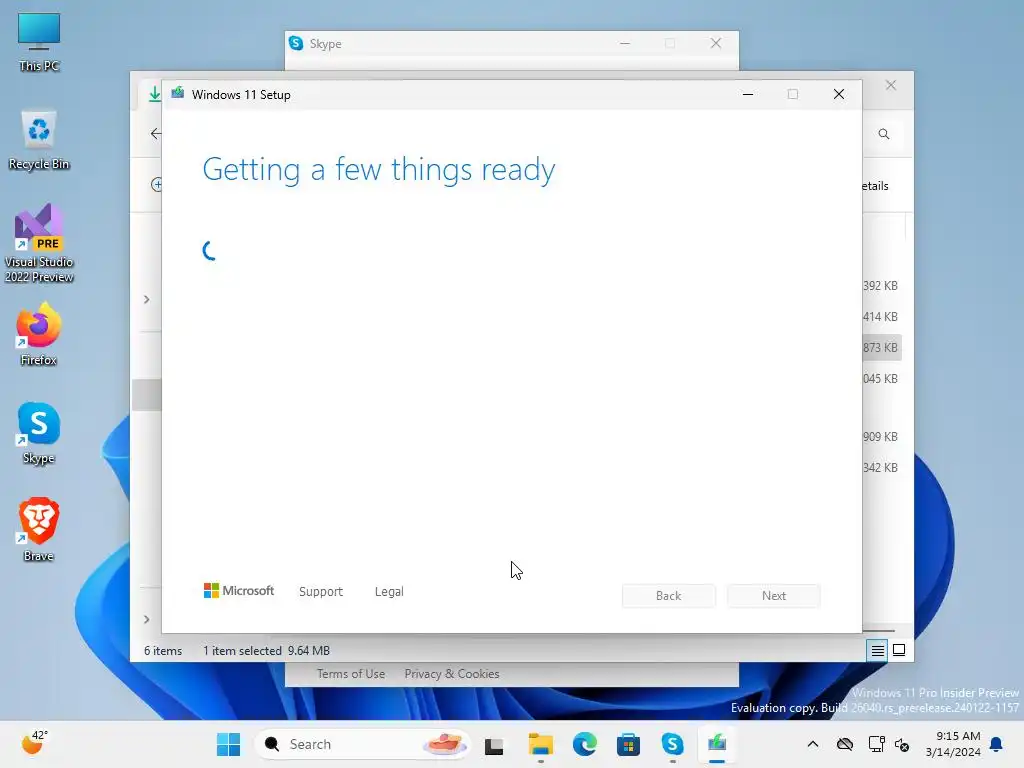
Task: Open the weather widget showing 42°
Action: click(x=34, y=743)
